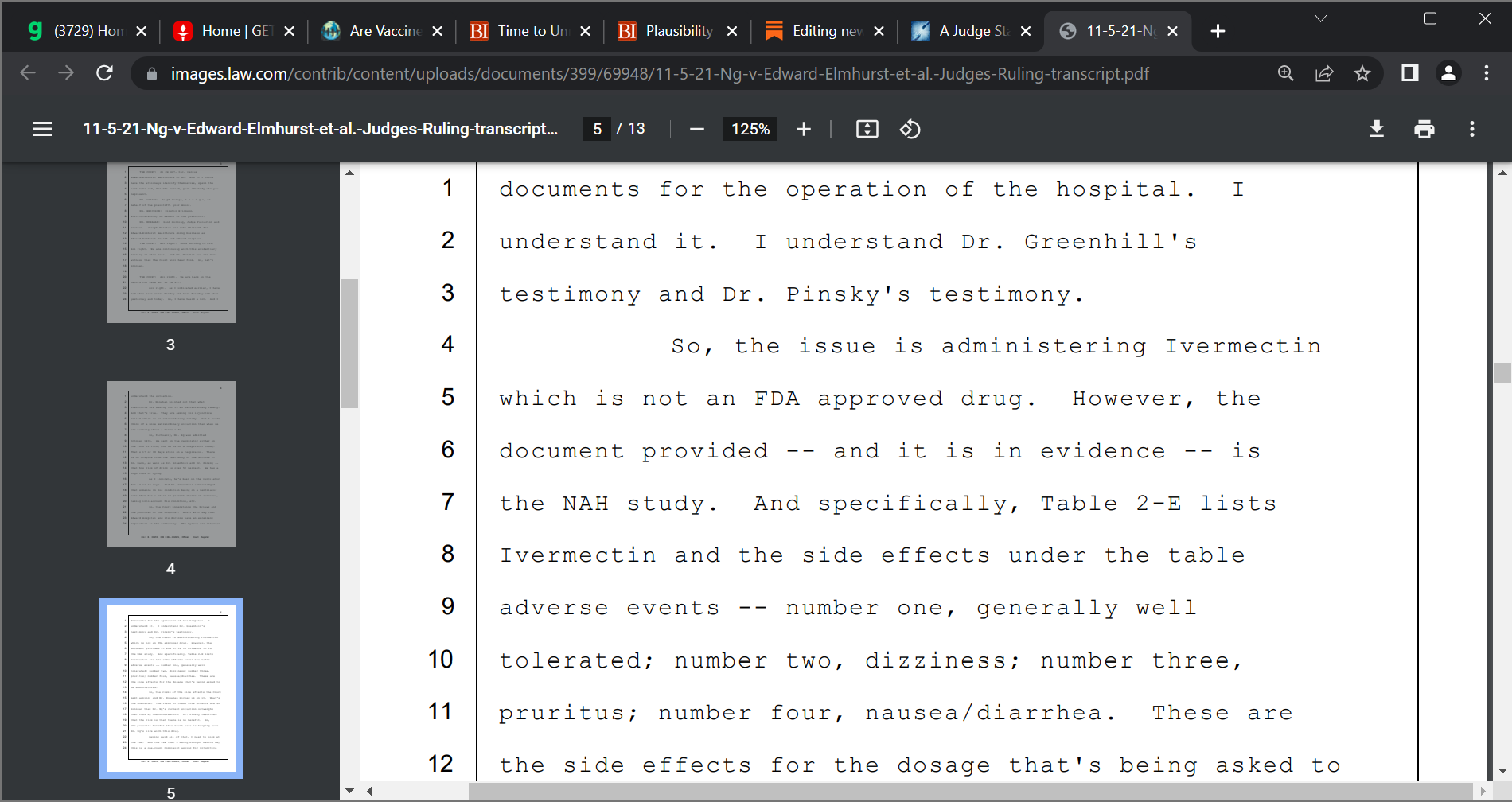
Task: Switch to the Are Vaccine tab
Action: pos(382,31)
